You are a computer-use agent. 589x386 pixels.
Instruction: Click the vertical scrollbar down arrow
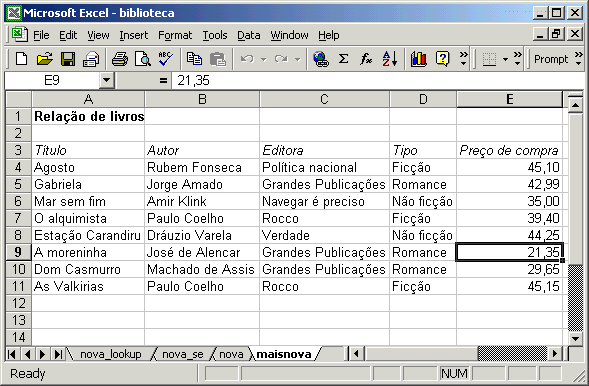pos(575,338)
